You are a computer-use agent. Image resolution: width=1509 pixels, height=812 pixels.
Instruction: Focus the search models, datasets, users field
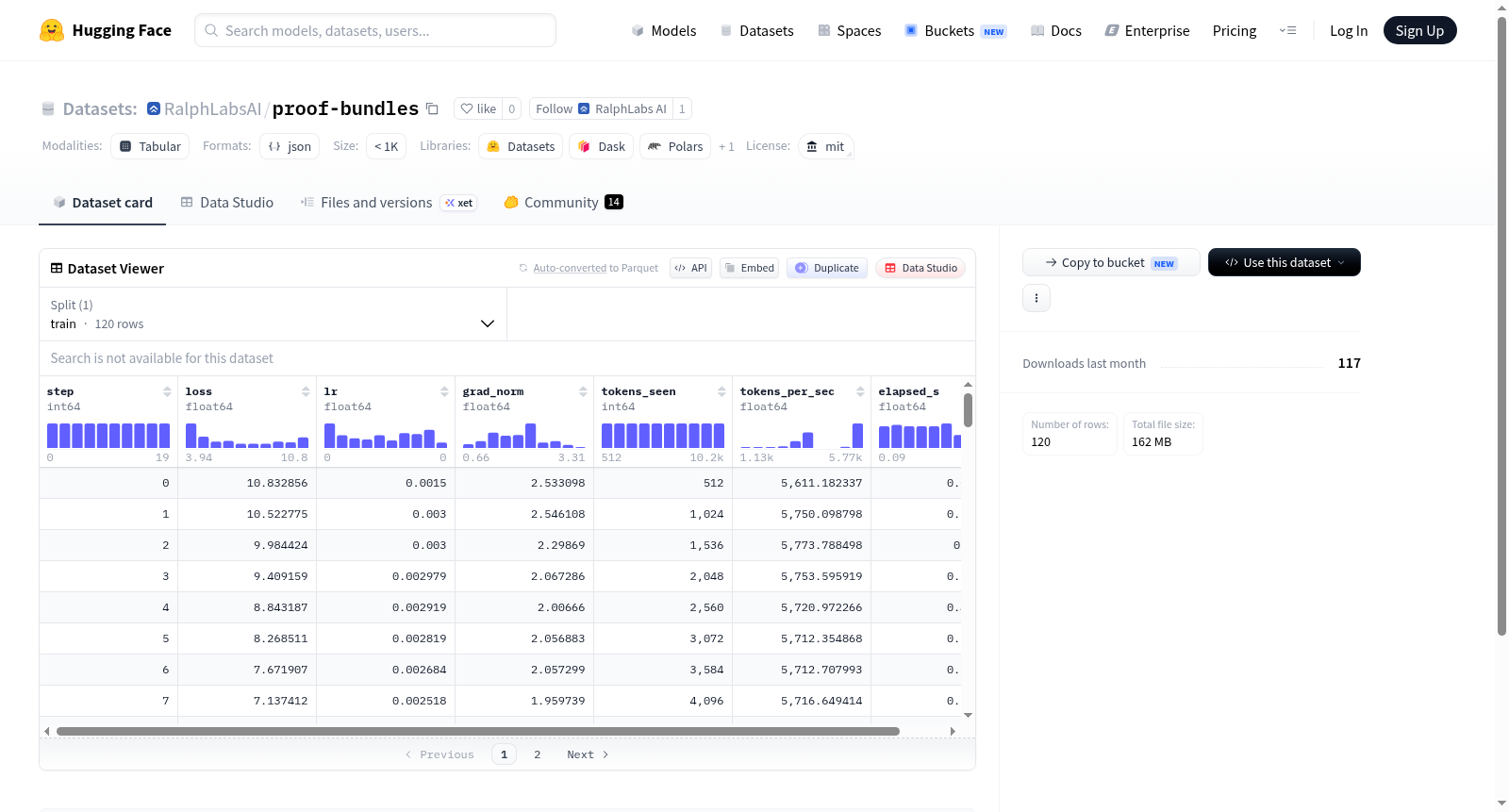tap(375, 30)
